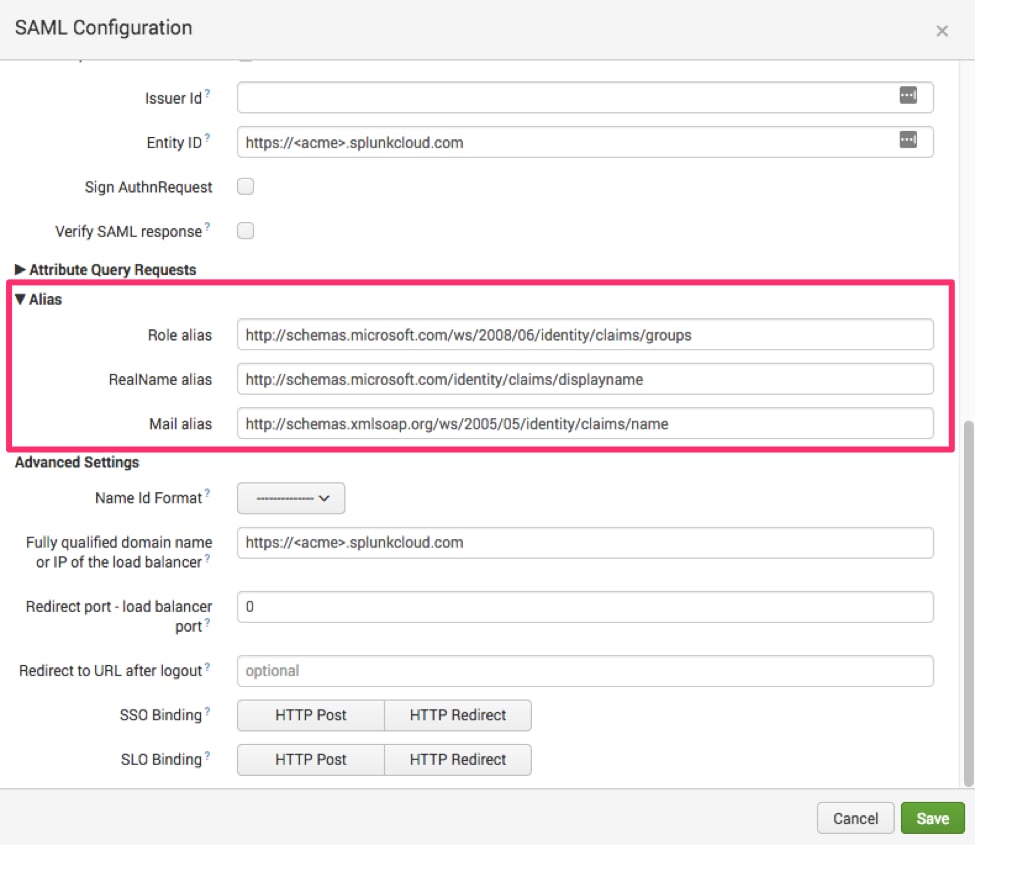Click the Issuer Id field's ellipsis icon

pos(908,95)
